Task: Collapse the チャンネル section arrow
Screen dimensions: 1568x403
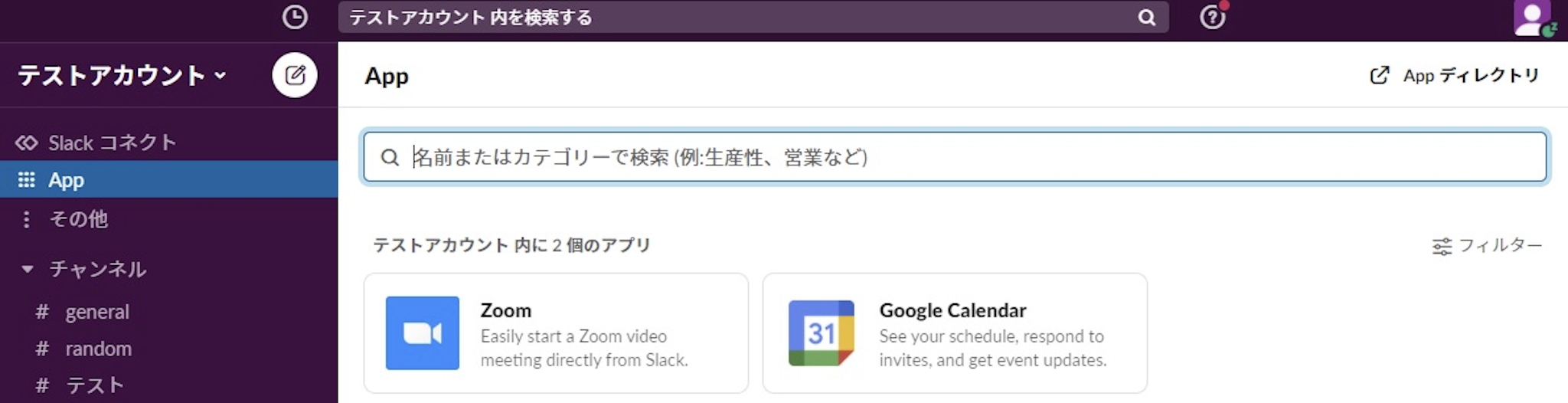Action: [28, 269]
